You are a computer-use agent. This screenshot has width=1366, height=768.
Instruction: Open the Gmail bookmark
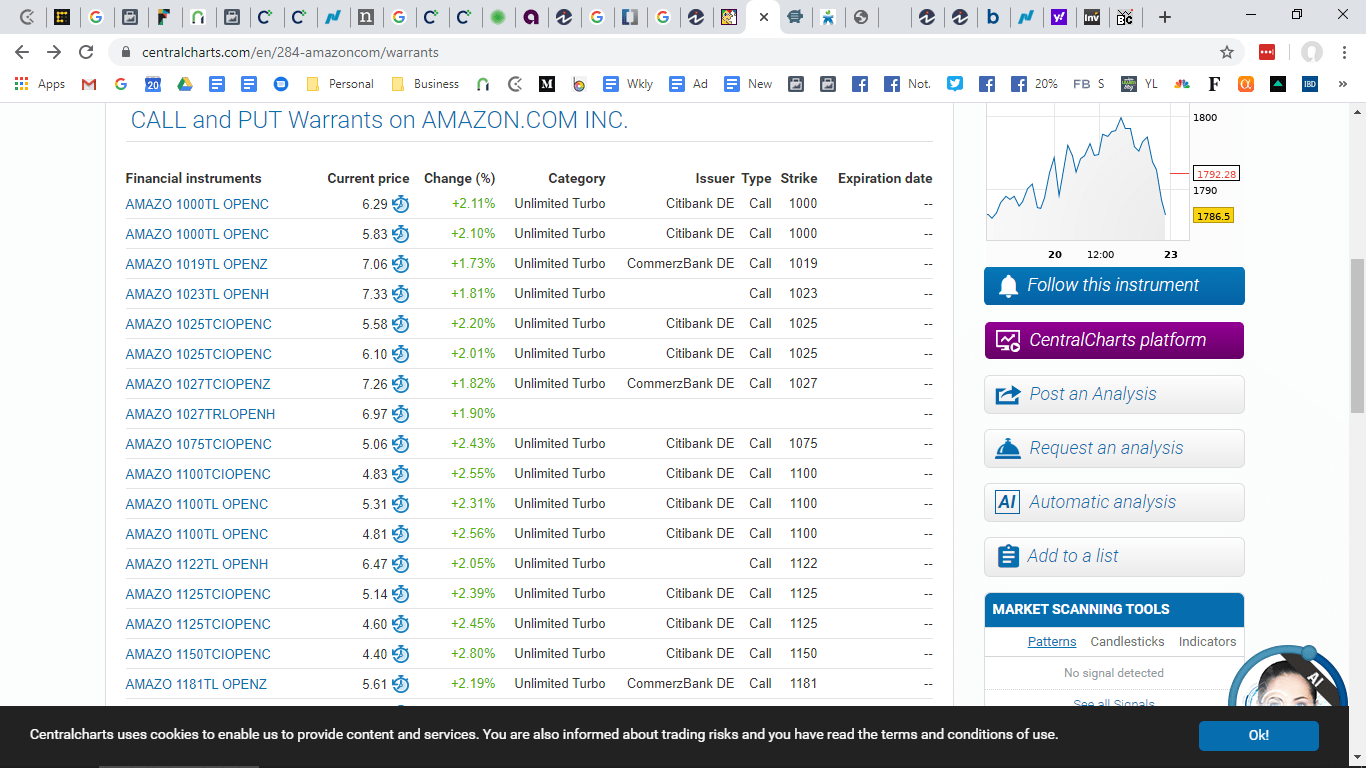click(89, 84)
